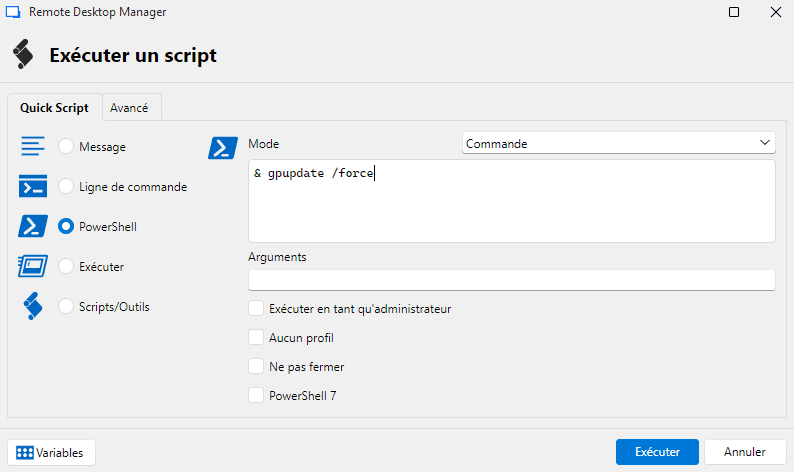Viewport: 794px width, 472px height.
Task: Enable the PowerShell 7 checkbox
Action: pyautogui.click(x=256, y=395)
